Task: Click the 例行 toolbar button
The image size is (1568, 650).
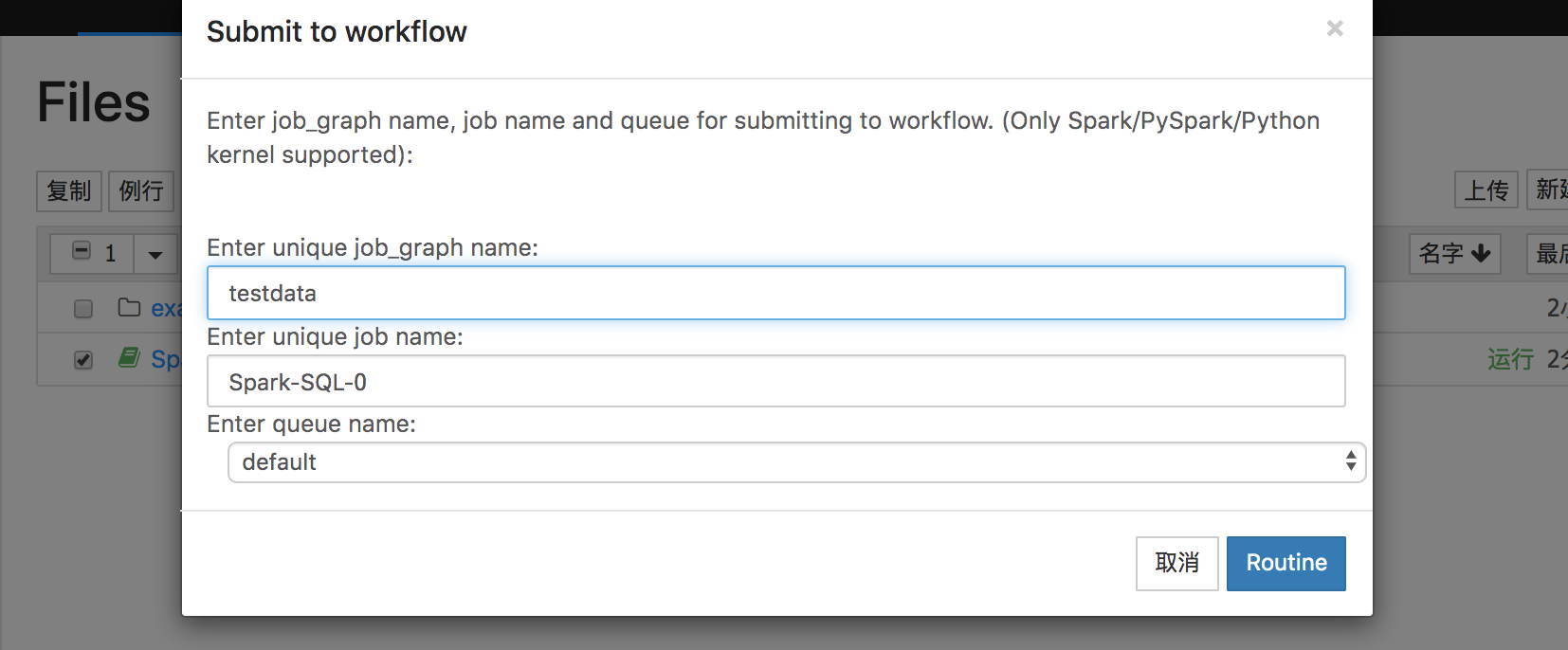Action: [x=141, y=190]
